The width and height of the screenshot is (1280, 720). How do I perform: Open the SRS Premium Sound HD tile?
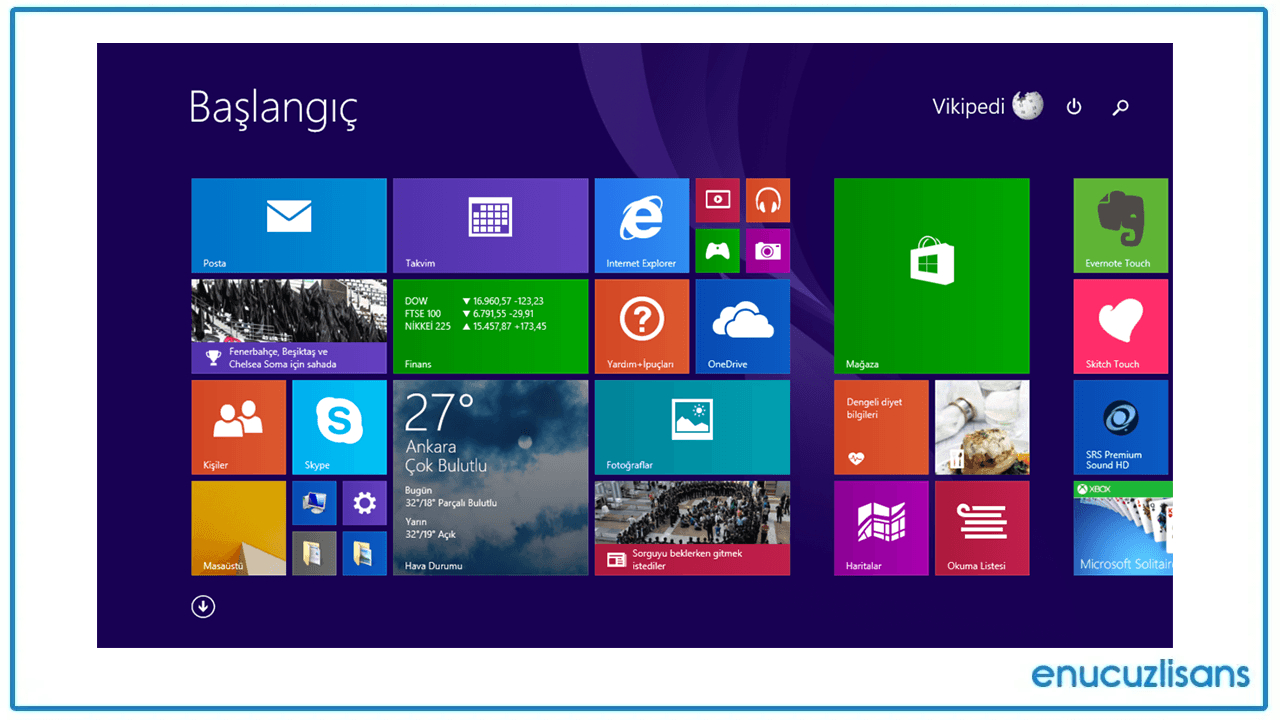click(1121, 427)
